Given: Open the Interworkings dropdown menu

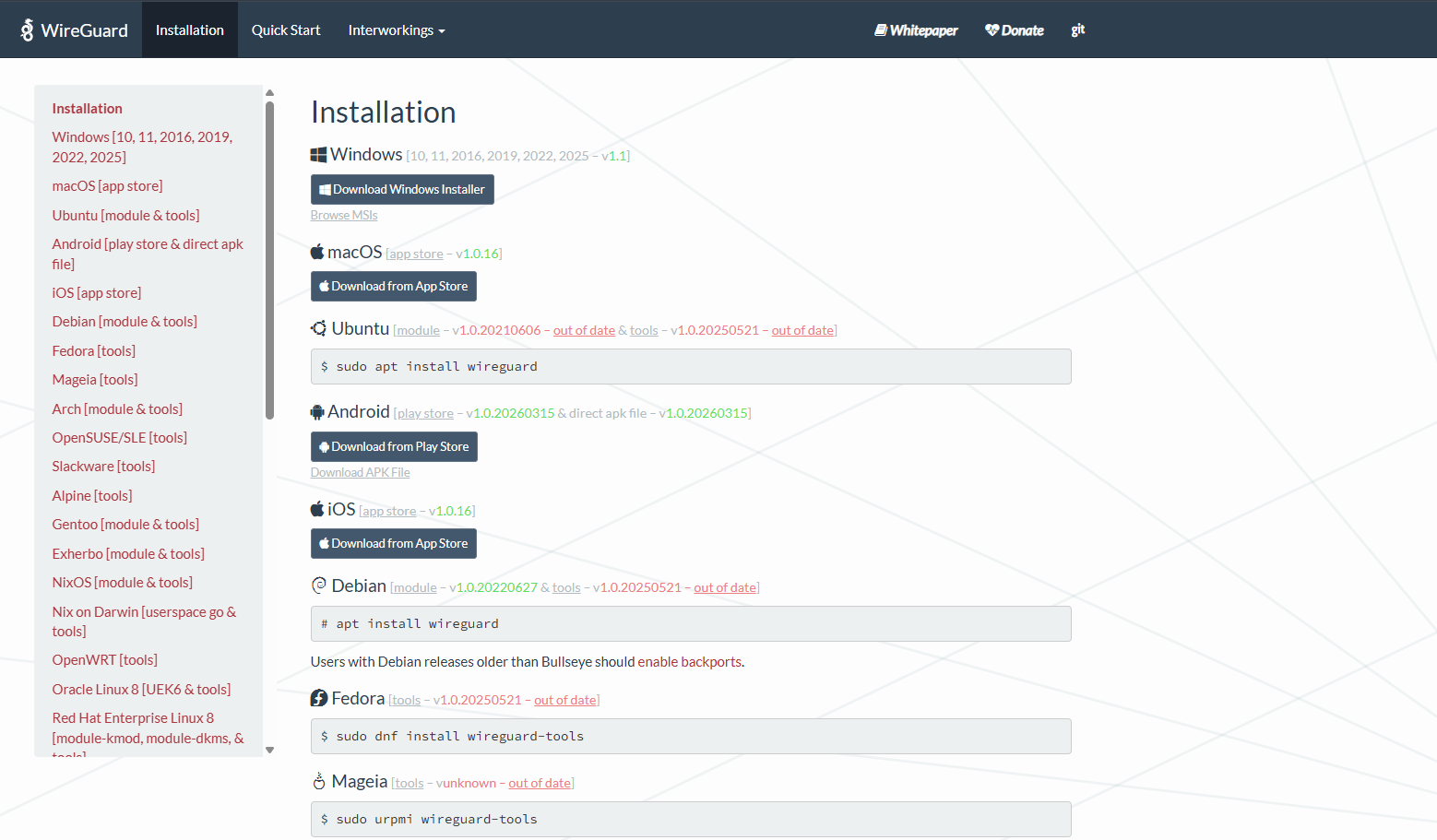Looking at the screenshot, I should (x=397, y=30).
